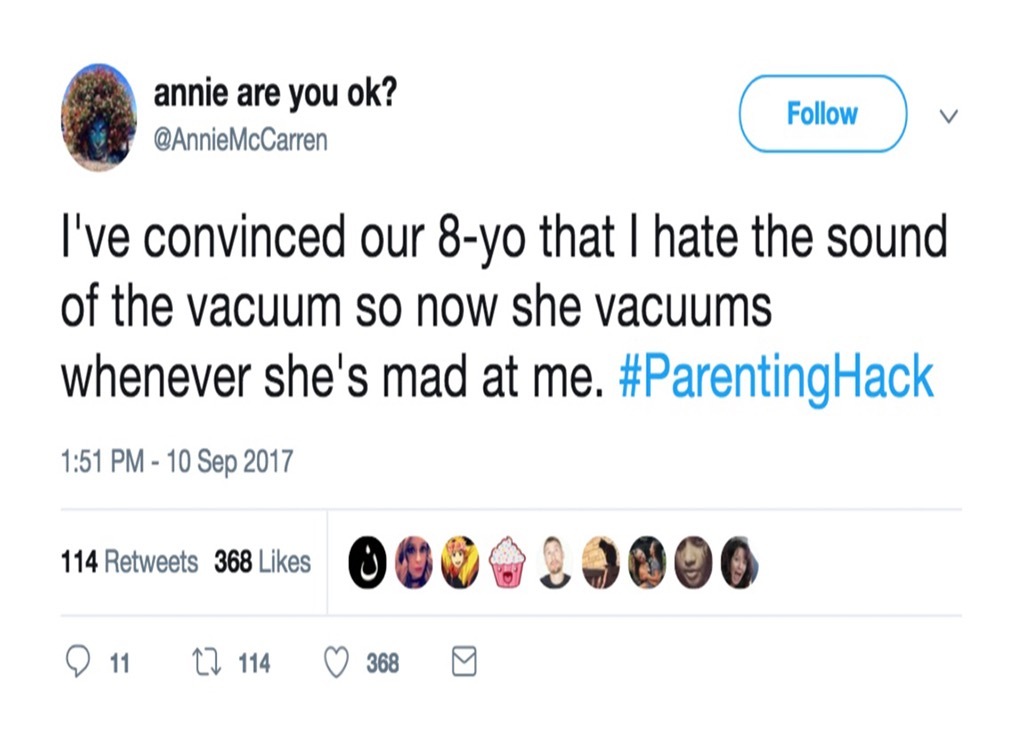Toggle the Follow button to follow Annie

[x=822, y=113]
